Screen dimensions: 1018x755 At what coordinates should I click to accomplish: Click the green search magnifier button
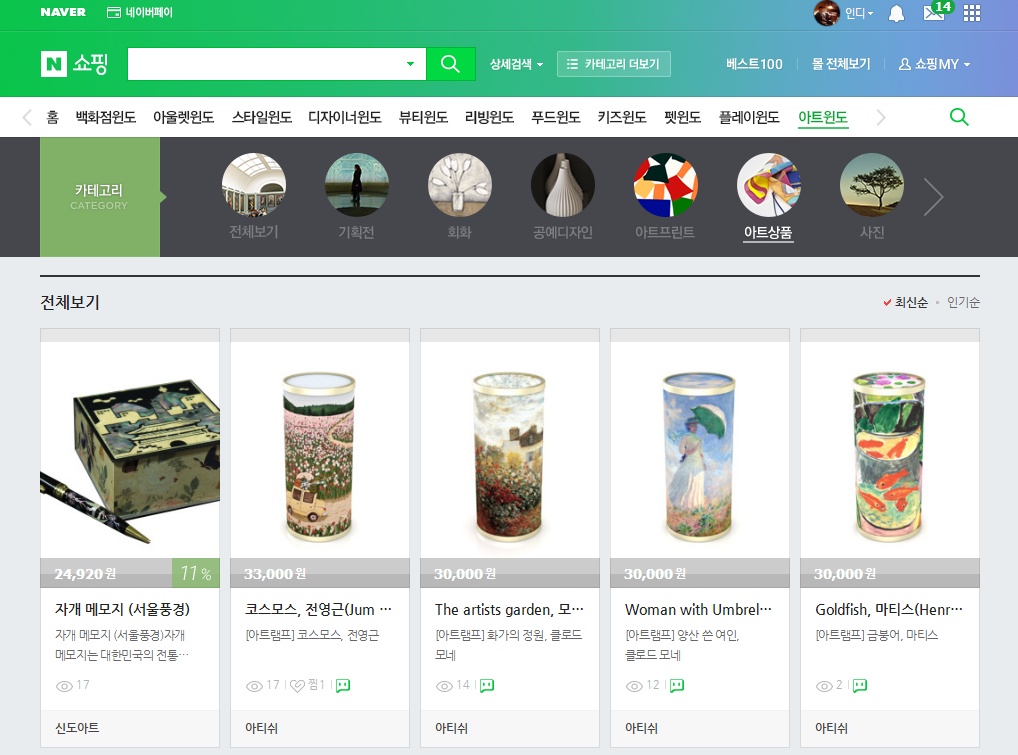coord(450,64)
